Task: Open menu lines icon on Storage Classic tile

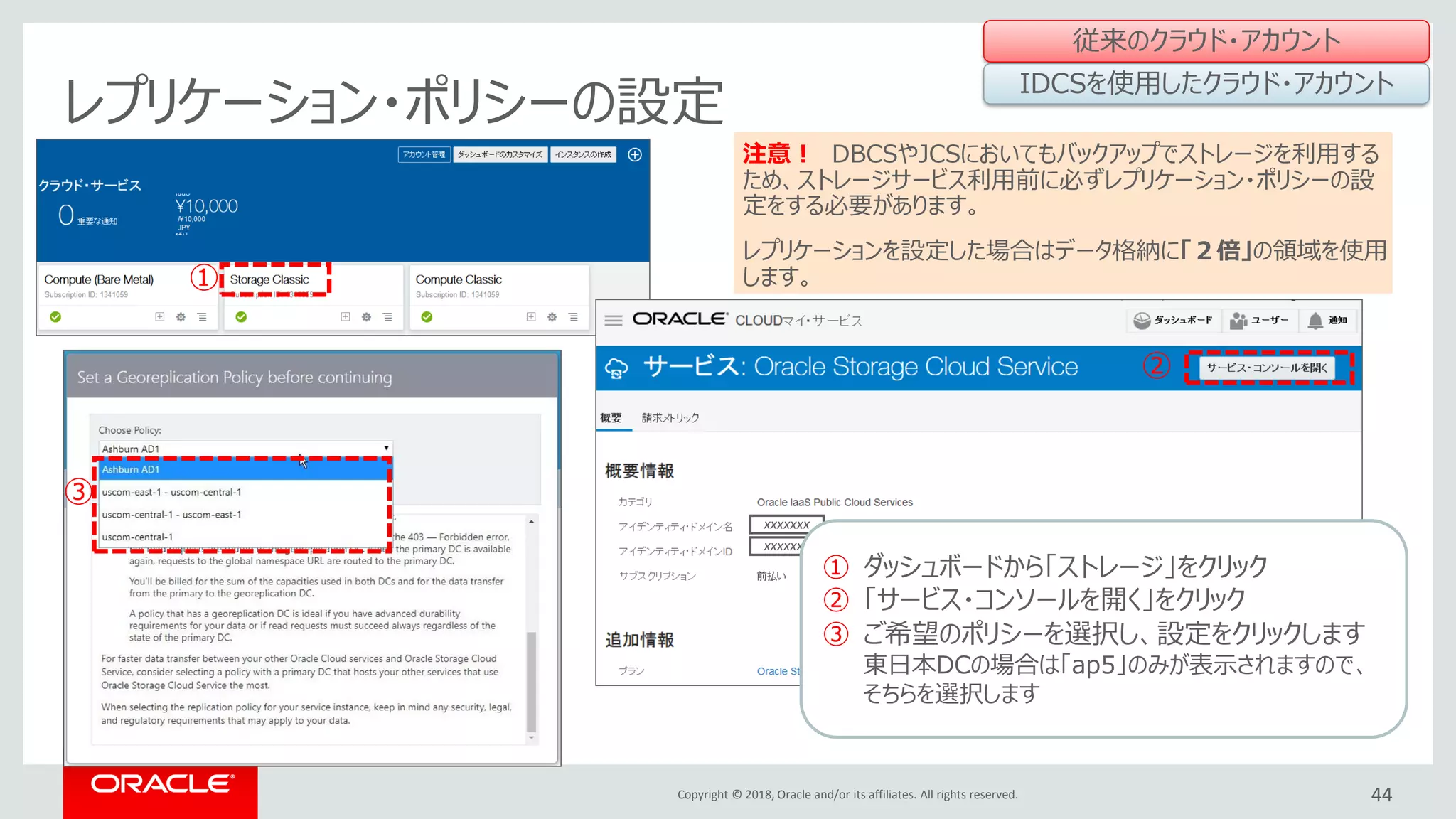Action: (x=387, y=317)
